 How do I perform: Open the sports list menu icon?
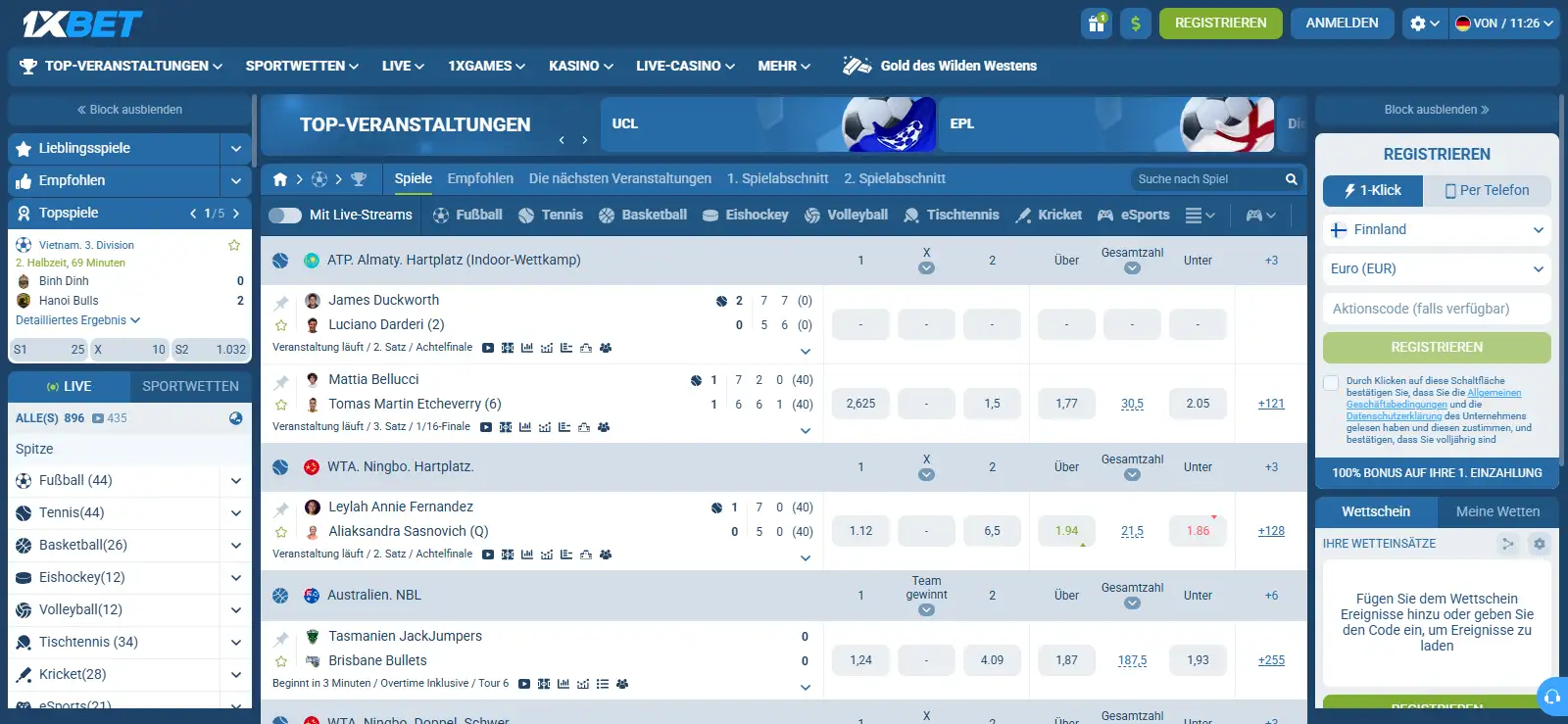pos(1200,216)
